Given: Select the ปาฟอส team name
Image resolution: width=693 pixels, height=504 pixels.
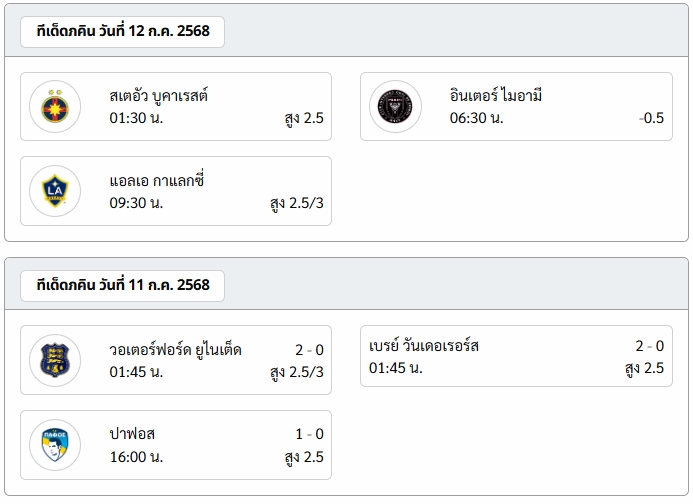Looking at the screenshot, I should pos(132,434).
